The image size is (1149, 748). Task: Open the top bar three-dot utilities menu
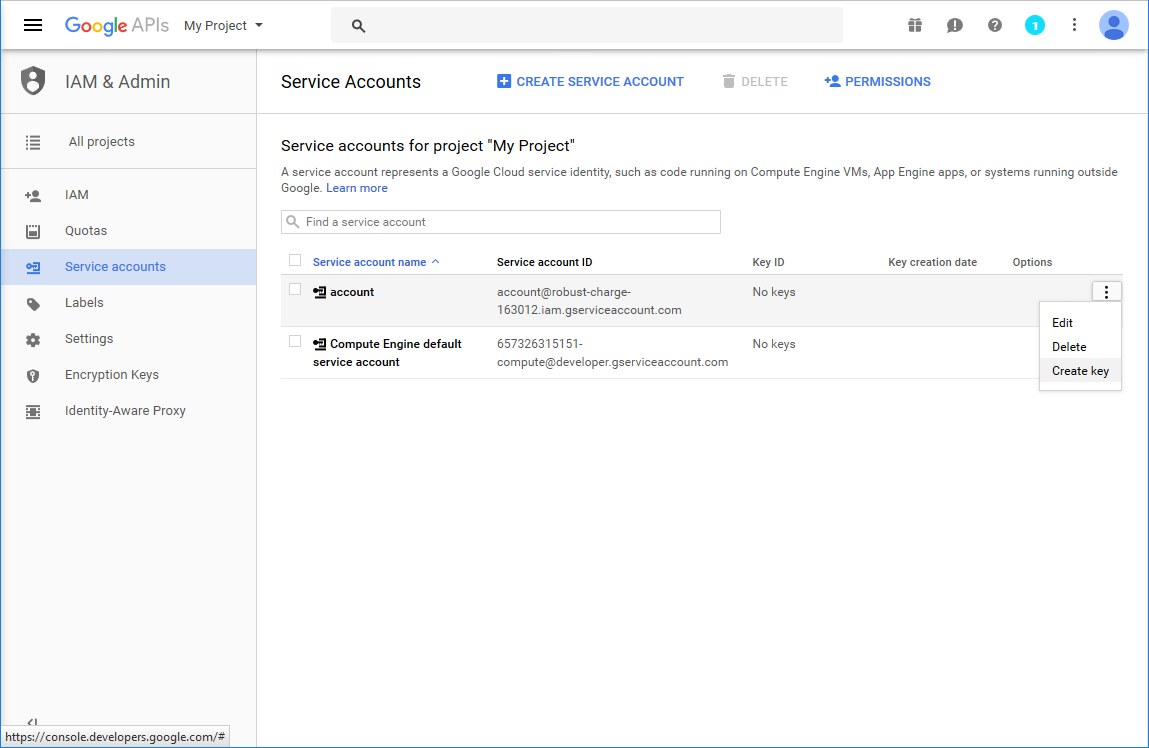point(1075,25)
